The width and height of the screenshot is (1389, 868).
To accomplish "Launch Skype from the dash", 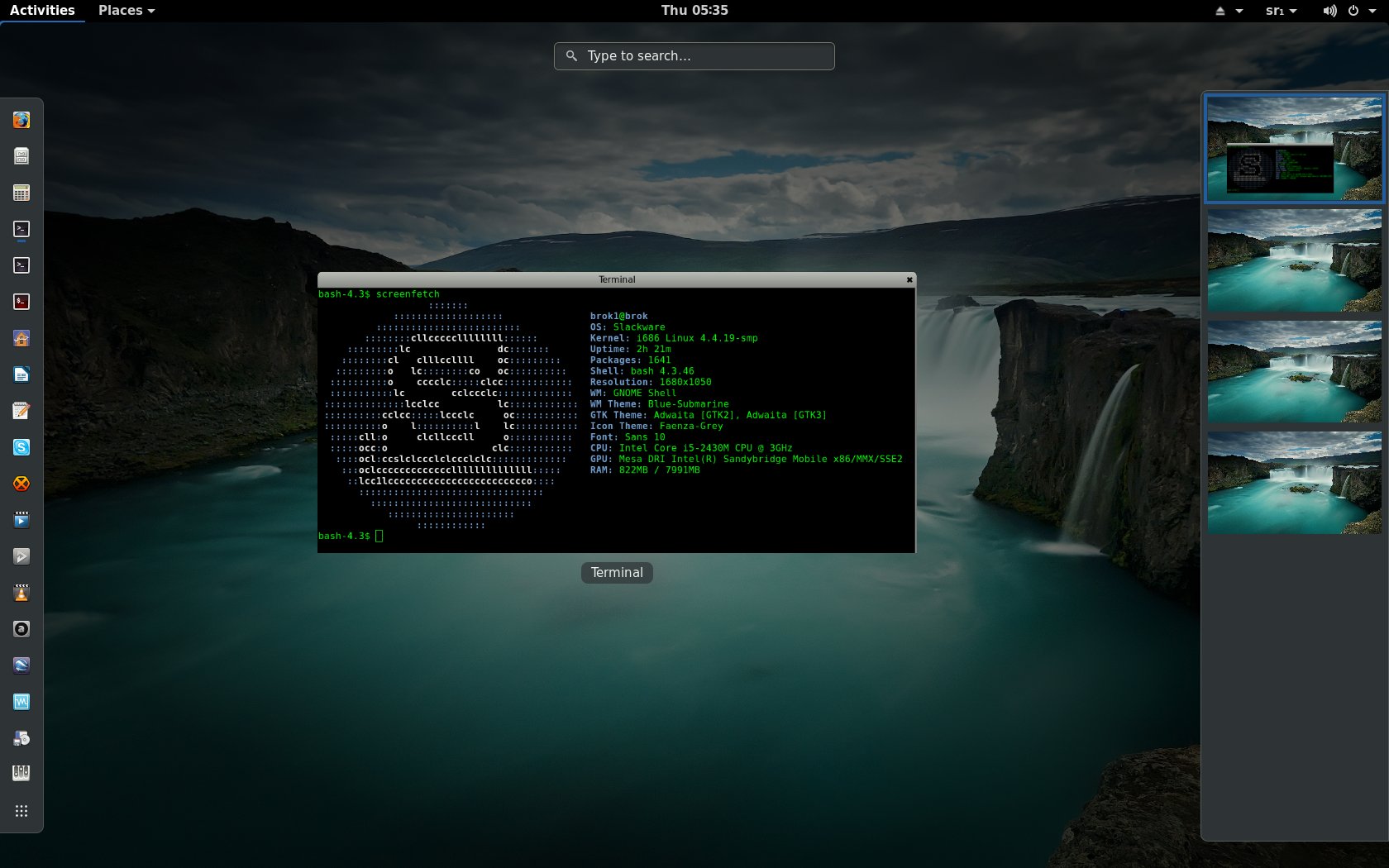I will click(x=21, y=447).
